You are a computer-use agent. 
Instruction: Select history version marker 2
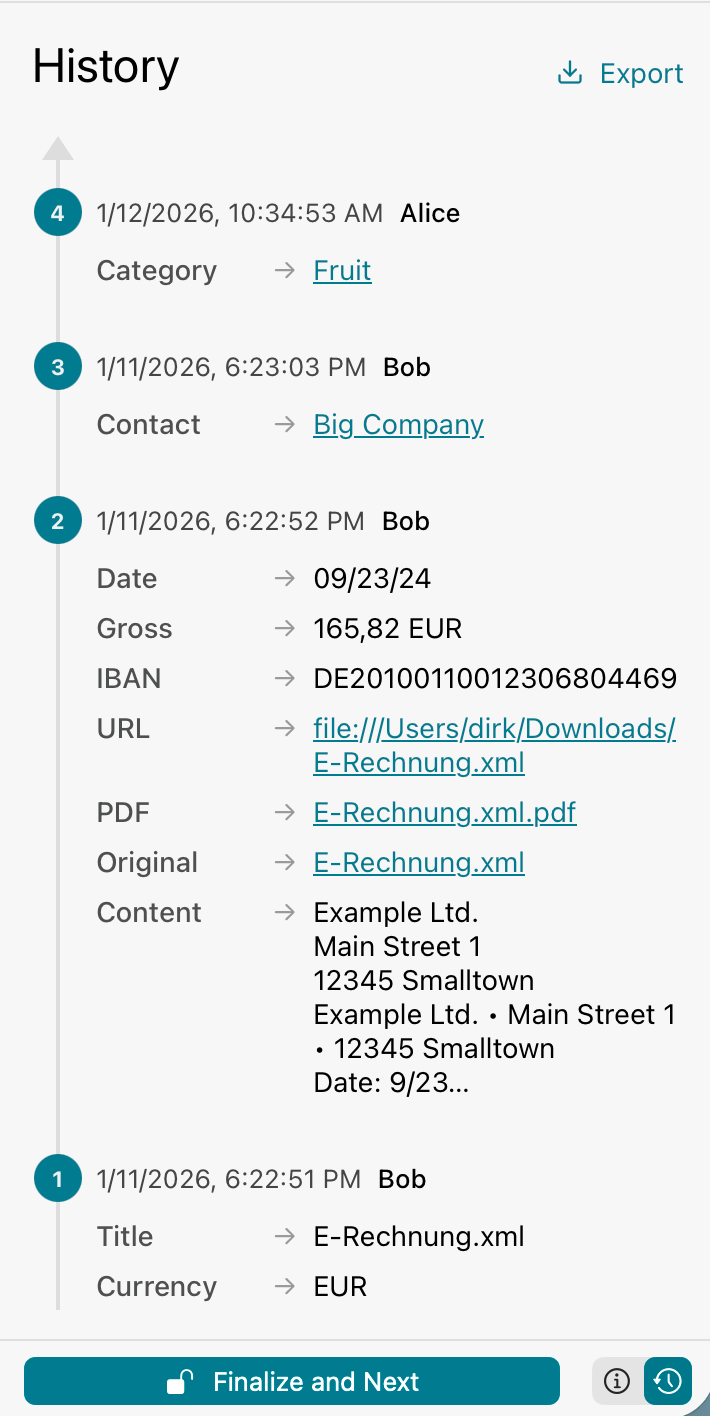58,521
